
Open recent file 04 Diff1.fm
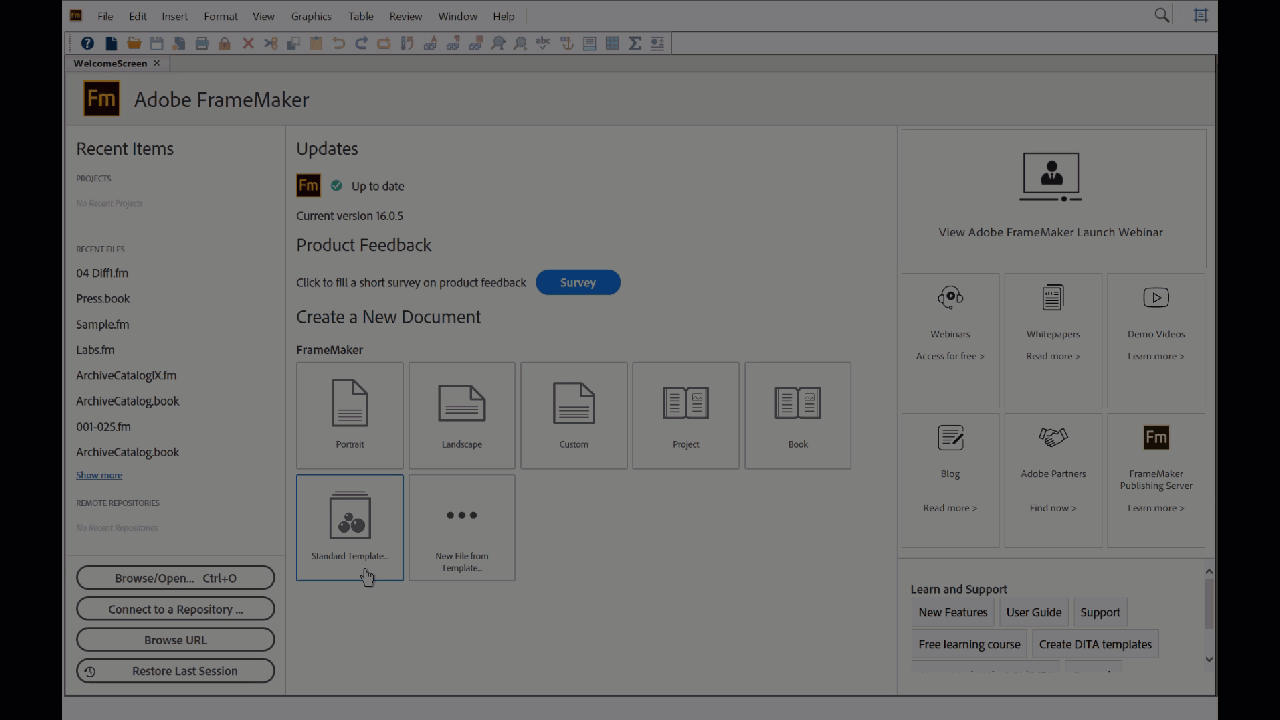coord(102,273)
